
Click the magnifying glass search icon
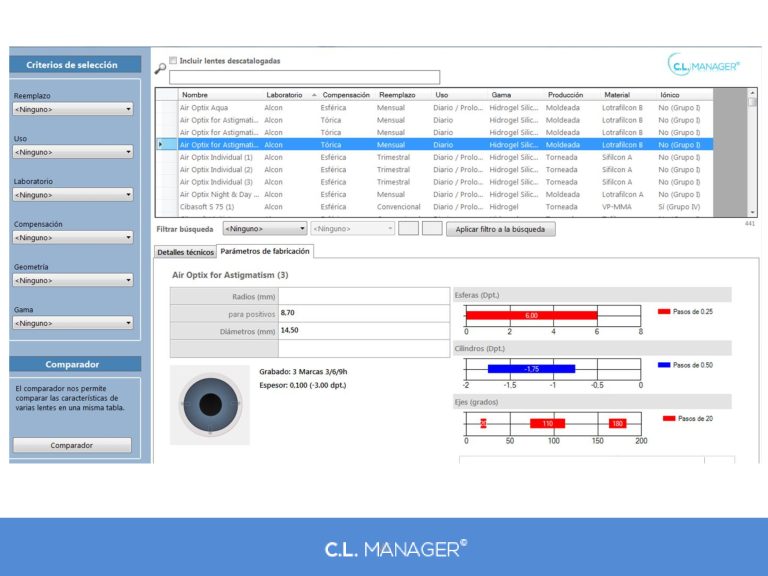160,69
